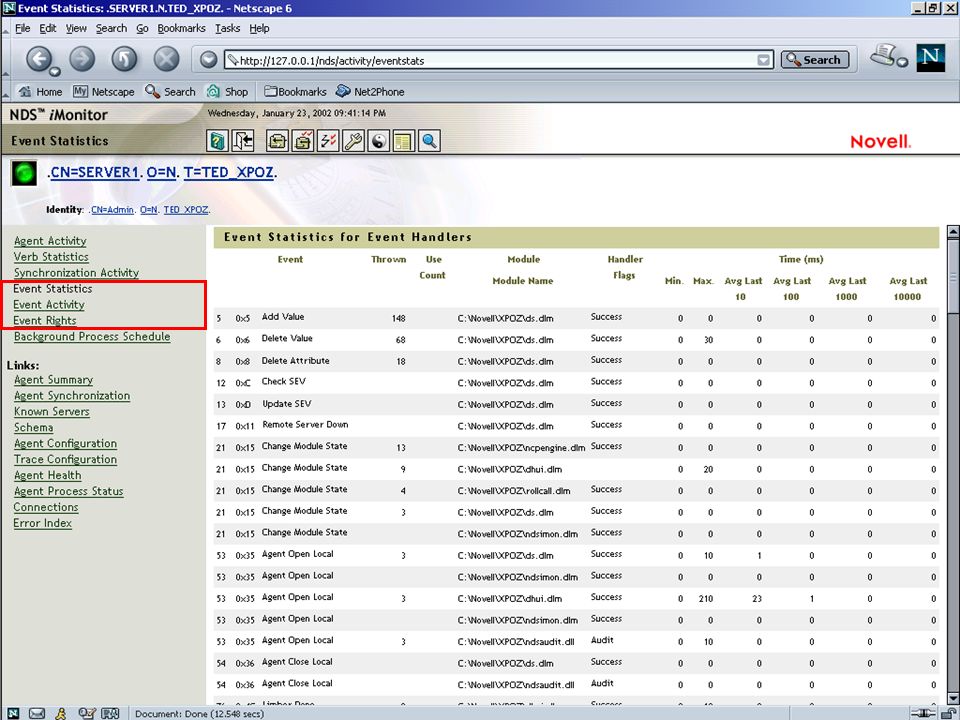Open the Back button history dropdown
The width and height of the screenshot is (960, 720).
tap(55, 72)
